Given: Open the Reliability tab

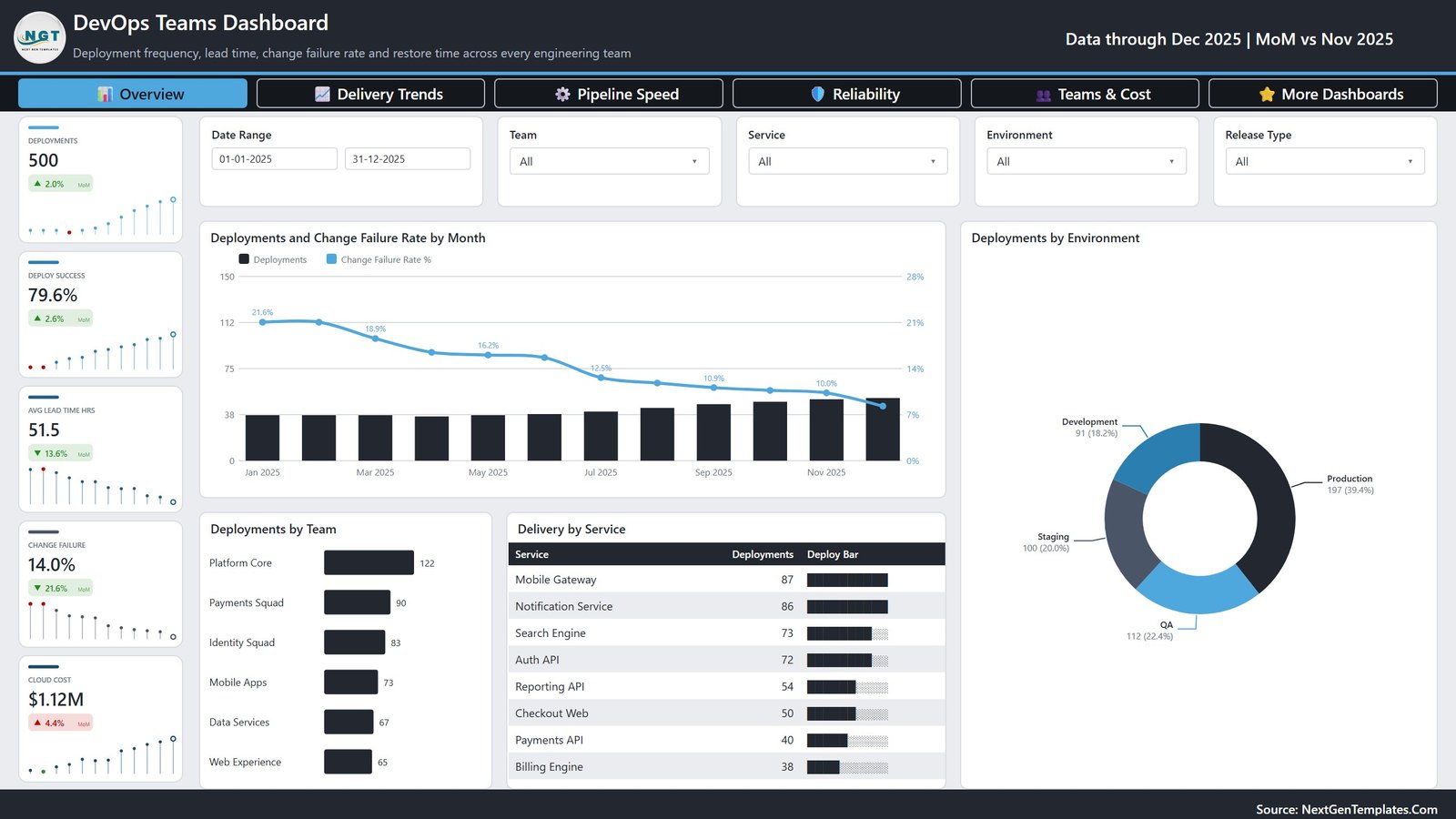Looking at the screenshot, I should tap(846, 94).
